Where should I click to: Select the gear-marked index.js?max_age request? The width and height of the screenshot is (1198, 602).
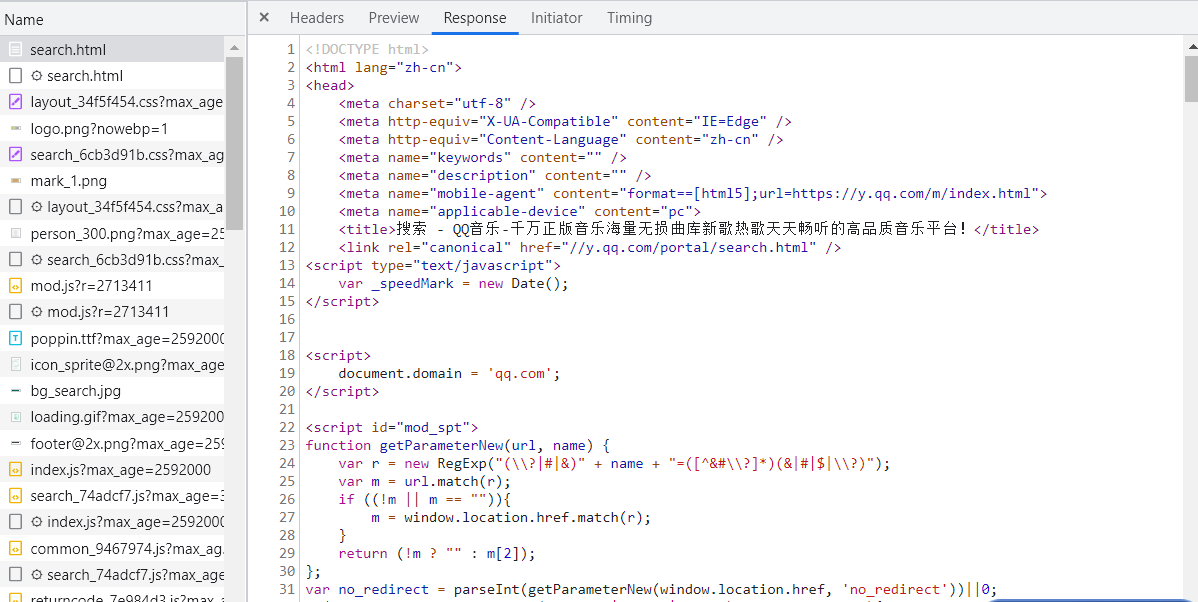click(112, 522)
